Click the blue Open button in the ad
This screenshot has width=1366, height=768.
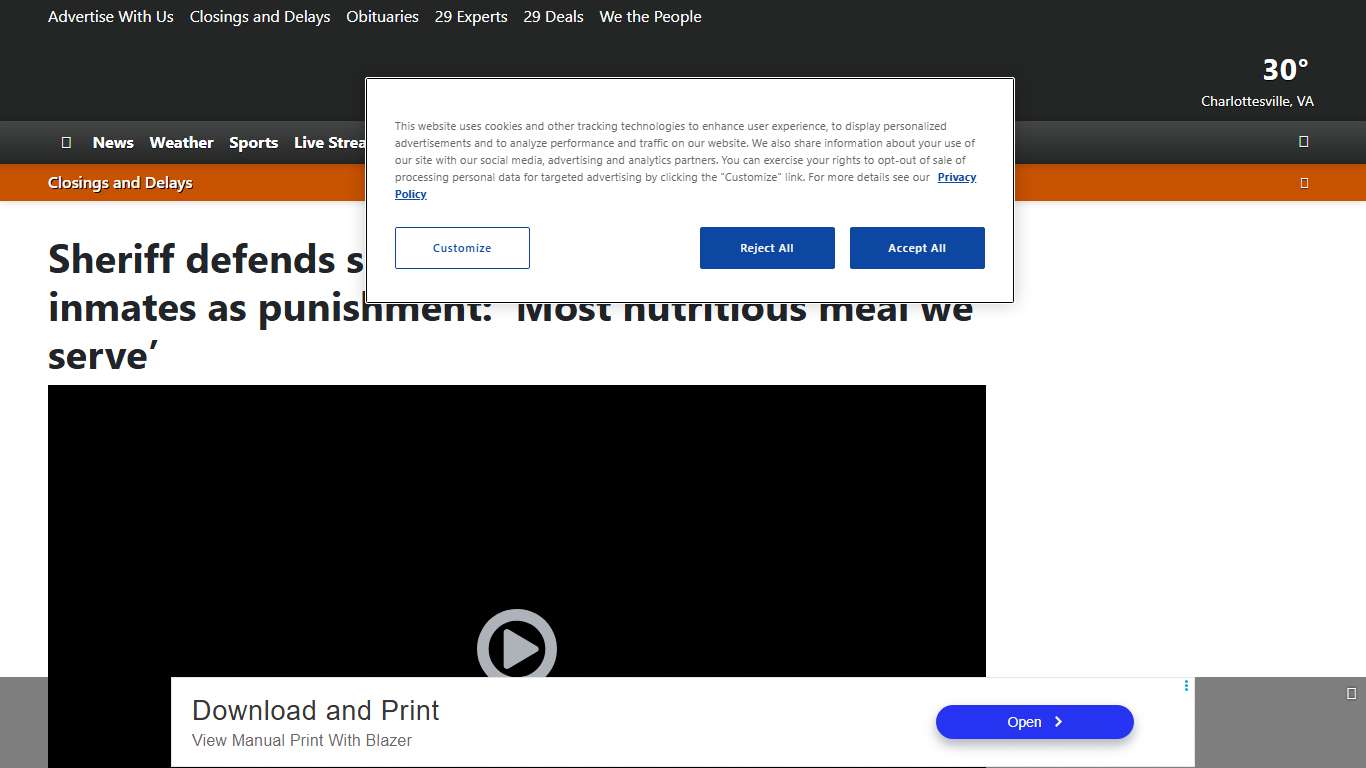click(1034, 722)
